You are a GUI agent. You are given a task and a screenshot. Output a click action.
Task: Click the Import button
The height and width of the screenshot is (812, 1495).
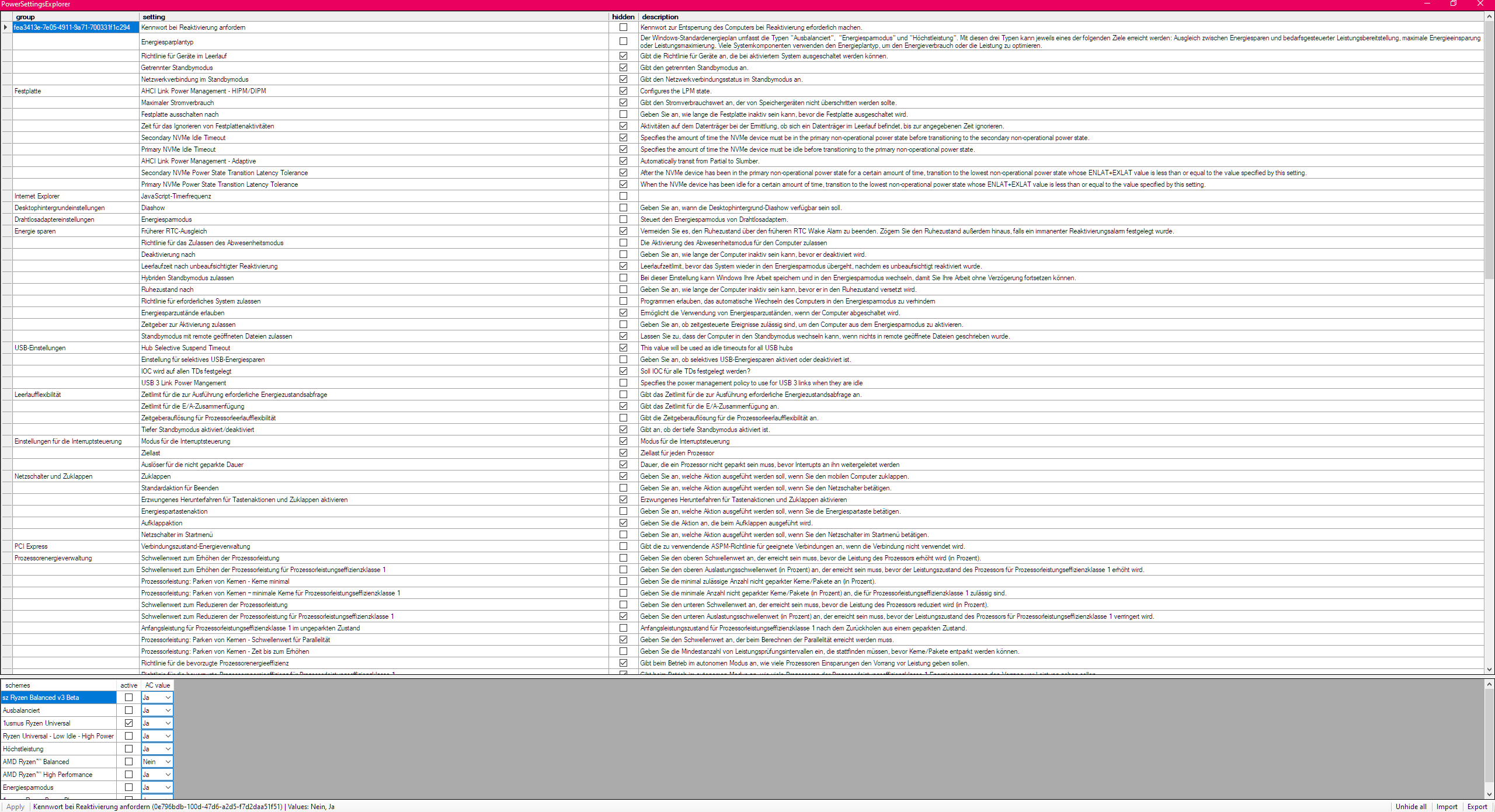coord(1447,807)
